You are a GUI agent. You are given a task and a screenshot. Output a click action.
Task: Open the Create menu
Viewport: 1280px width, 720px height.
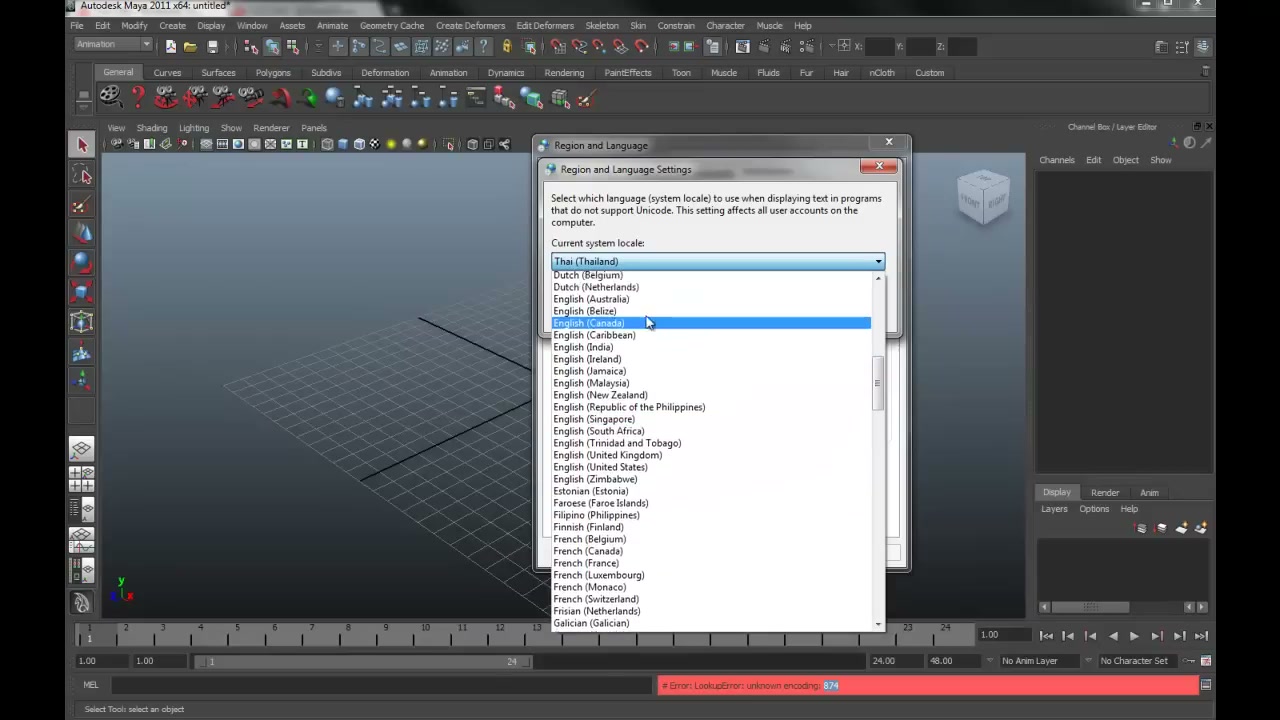(172, 25)
